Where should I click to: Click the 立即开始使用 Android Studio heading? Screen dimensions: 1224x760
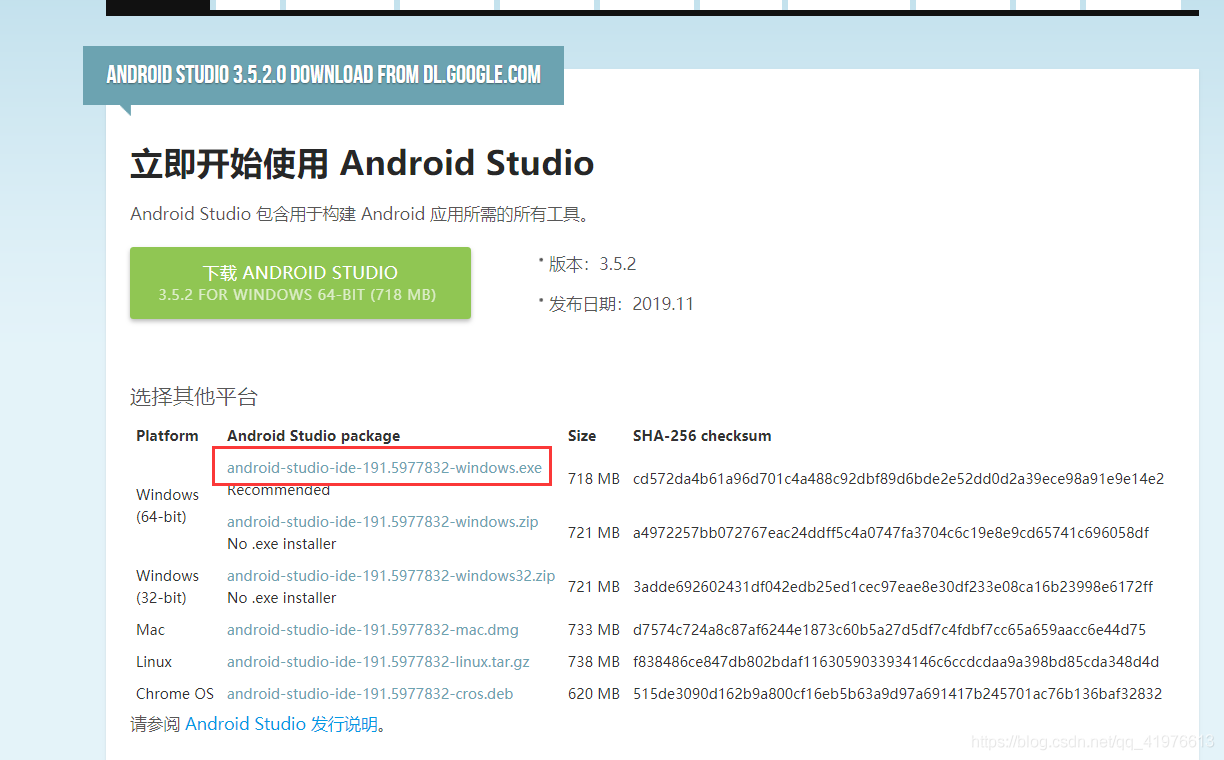pyautogui.click(x=362, y=162)
